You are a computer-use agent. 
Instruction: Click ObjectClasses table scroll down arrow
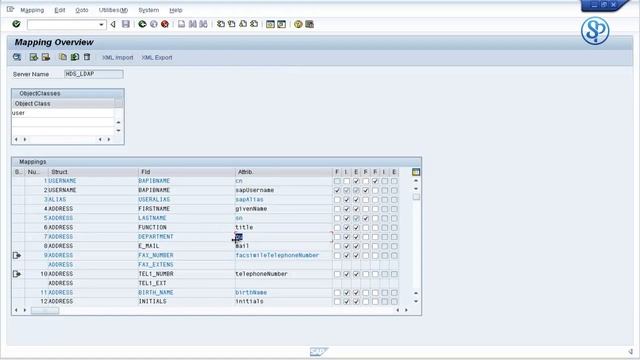point(118,131)
